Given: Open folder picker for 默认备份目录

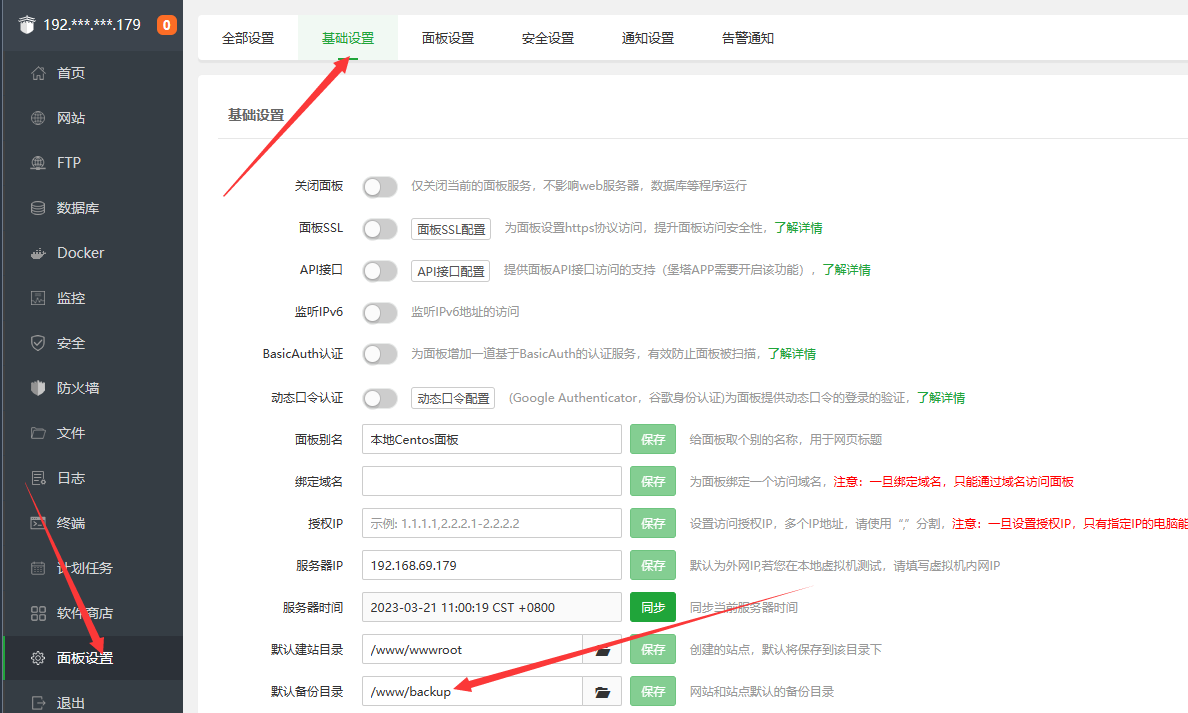Looking at the screenshot, I should click(x=602, y=690).
